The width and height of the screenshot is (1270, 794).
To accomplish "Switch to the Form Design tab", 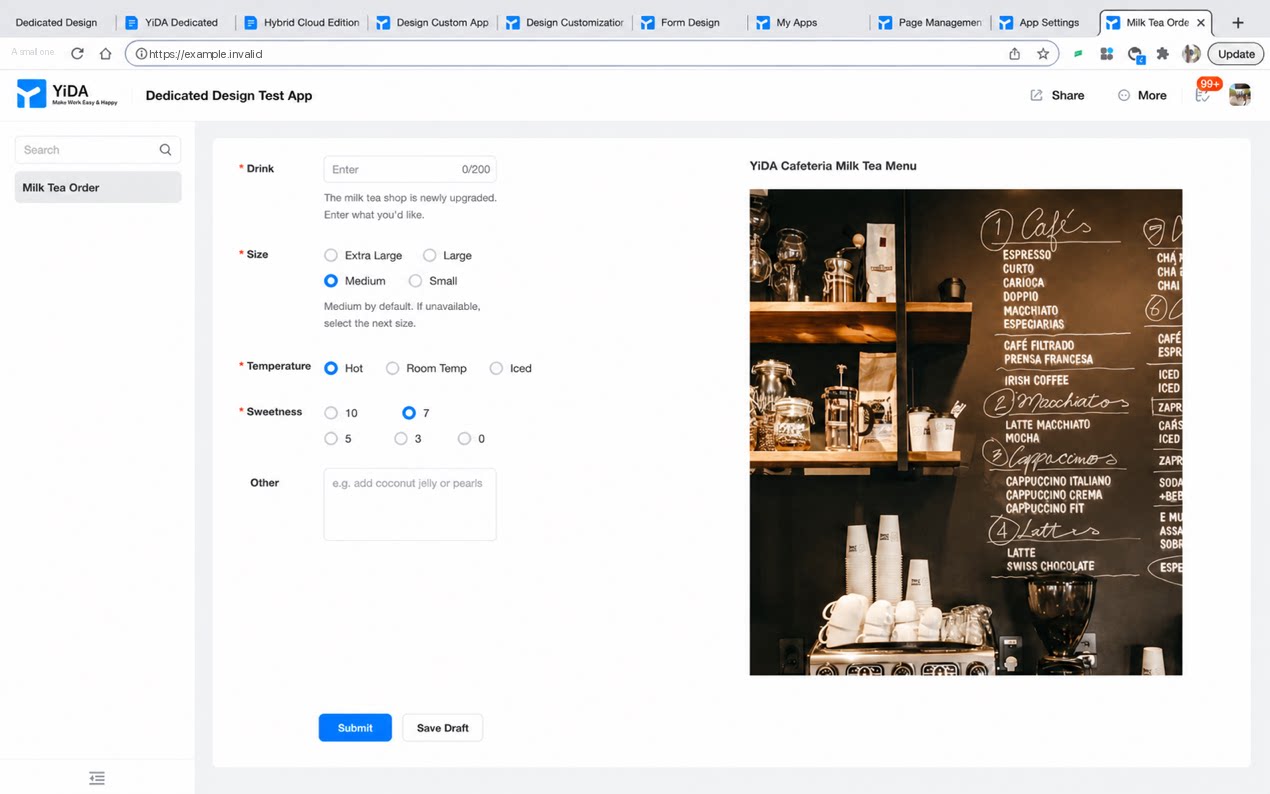I will (x=690, y=22).
